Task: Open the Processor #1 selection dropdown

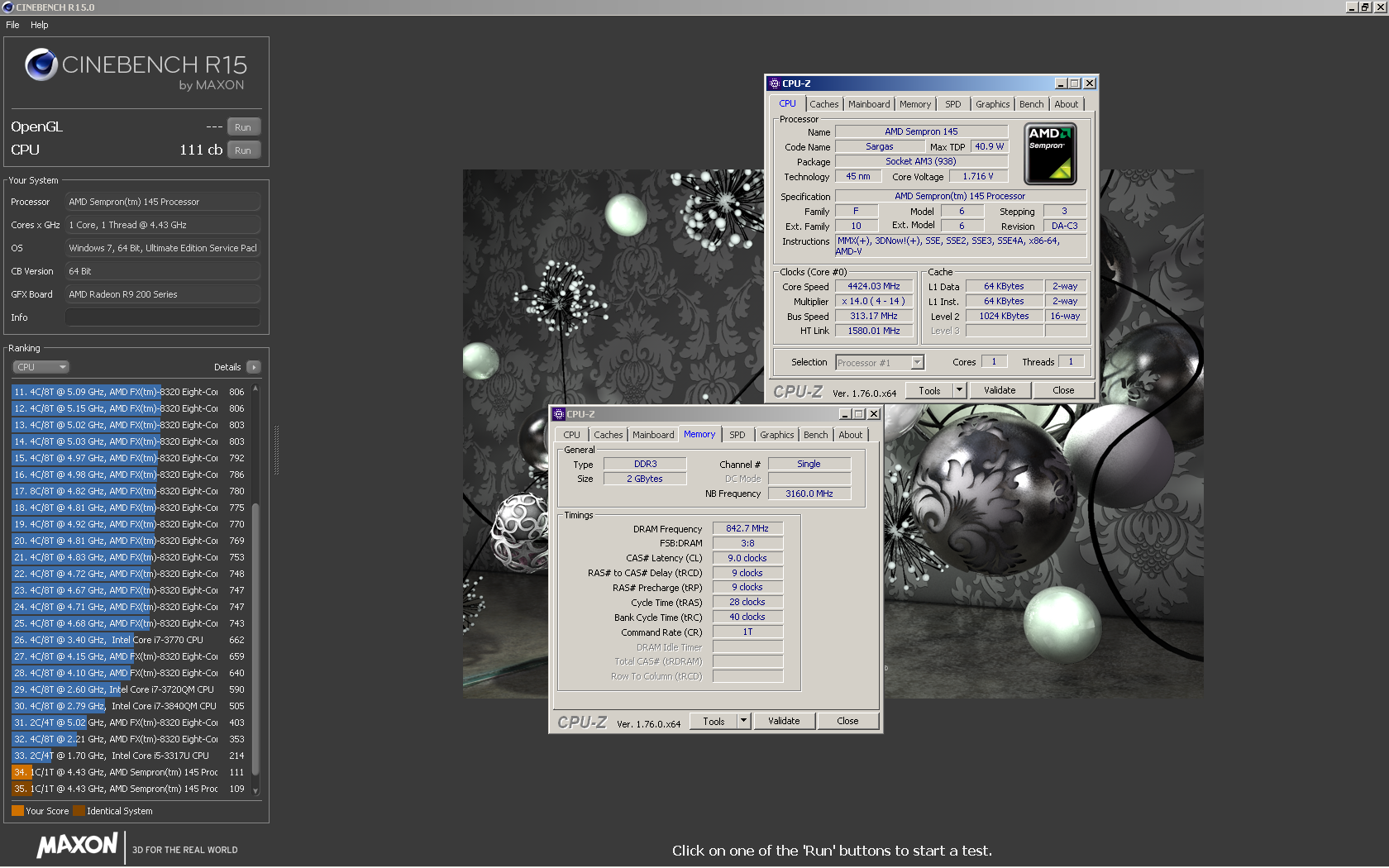Action: pos(880,363)
